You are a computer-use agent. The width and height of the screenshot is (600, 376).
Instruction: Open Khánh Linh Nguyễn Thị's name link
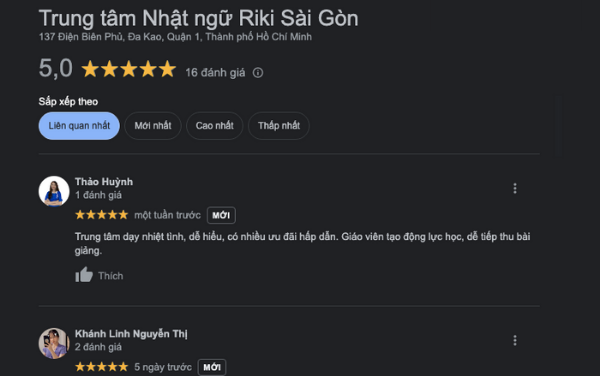(131, 334)
